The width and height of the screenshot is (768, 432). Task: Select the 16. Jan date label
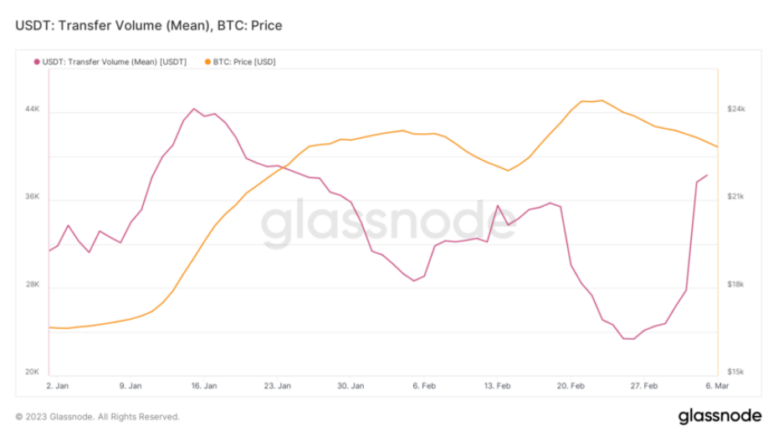[x=204, y=384]
